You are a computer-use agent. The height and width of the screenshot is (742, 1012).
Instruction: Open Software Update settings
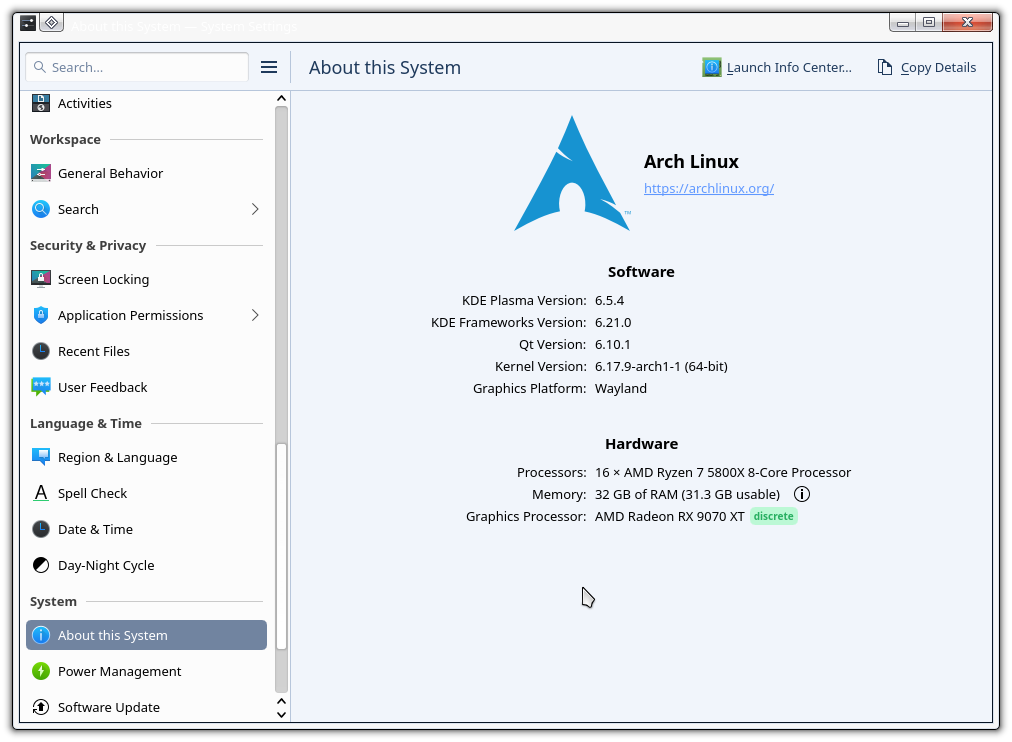tap(147, 707)
